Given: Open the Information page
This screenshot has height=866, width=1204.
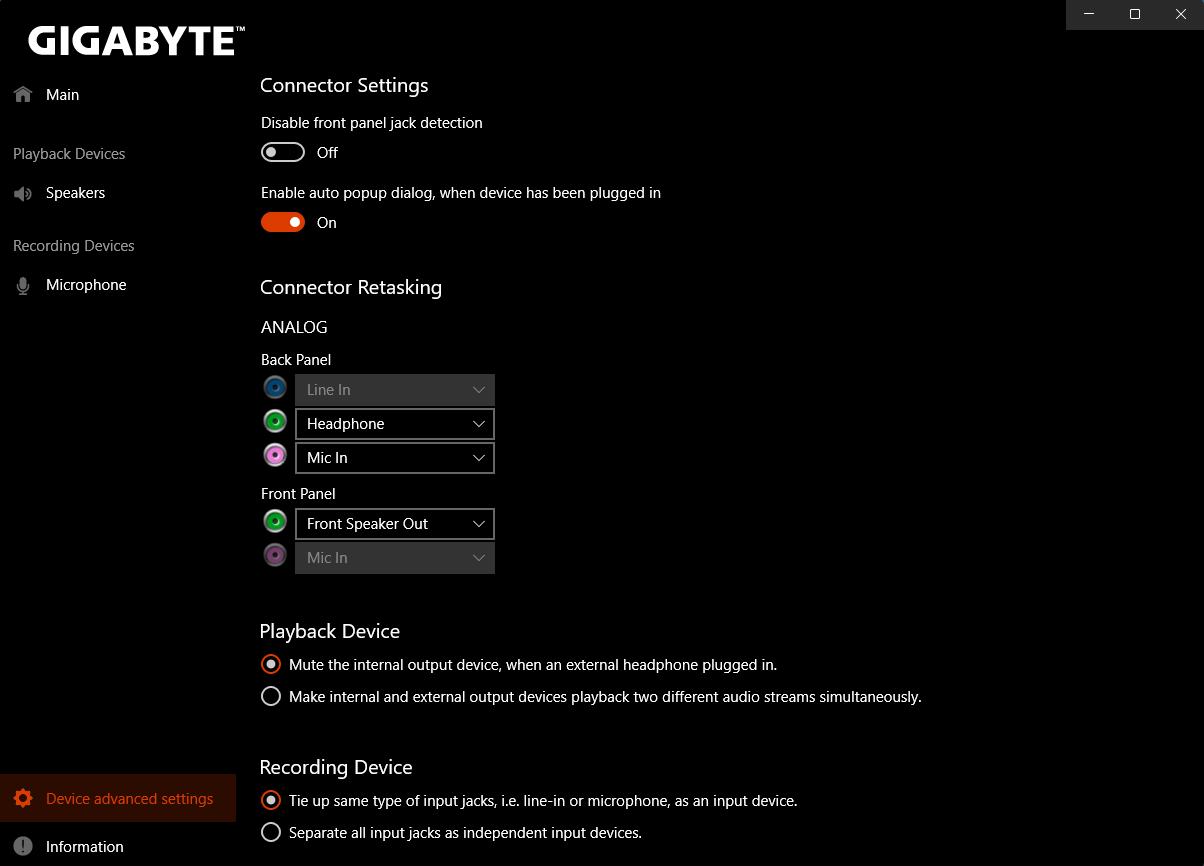Looking at the screenshot, I should coord(84,847).
